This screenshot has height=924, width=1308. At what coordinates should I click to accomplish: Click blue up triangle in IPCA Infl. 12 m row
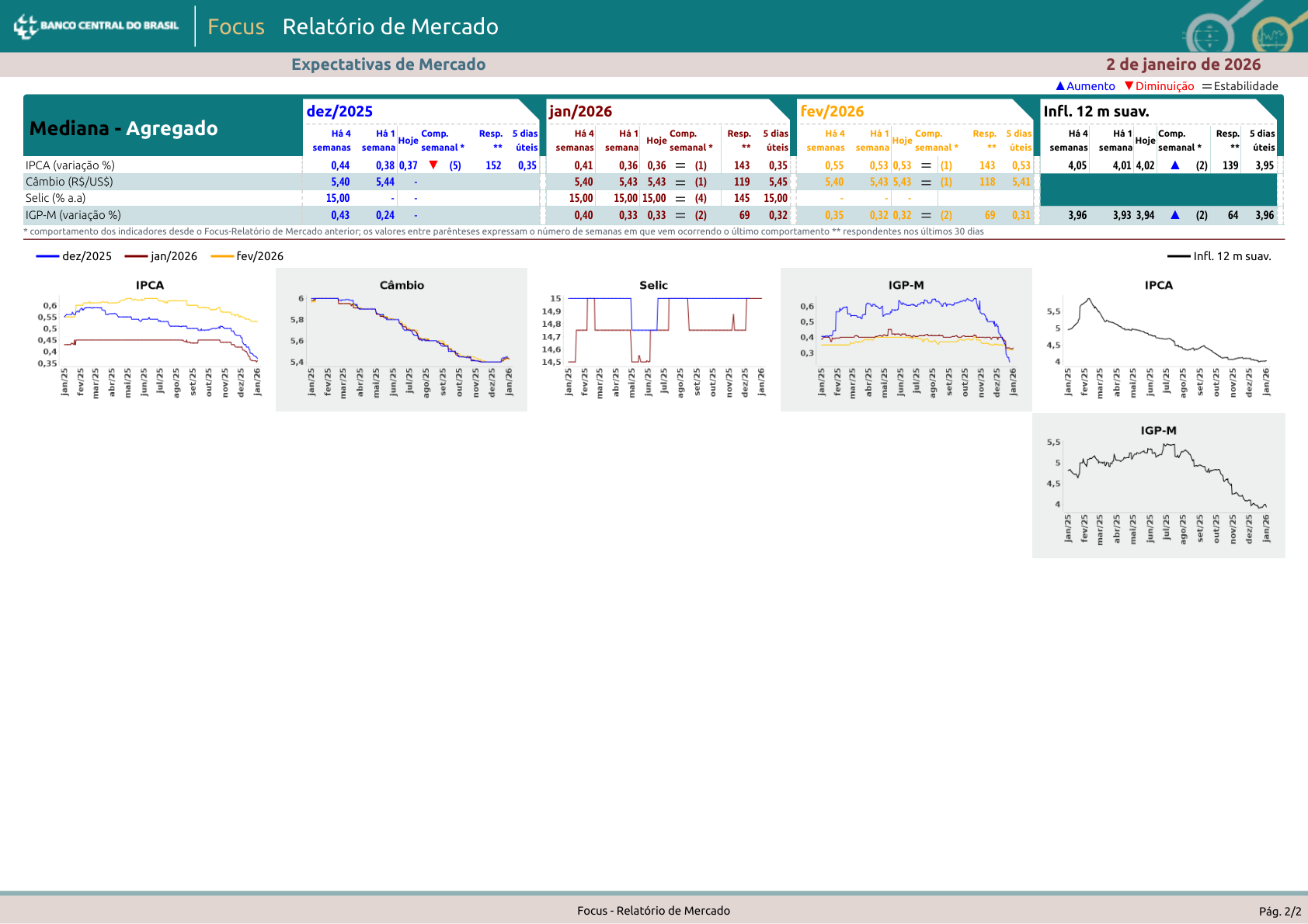coord(1174,165)
